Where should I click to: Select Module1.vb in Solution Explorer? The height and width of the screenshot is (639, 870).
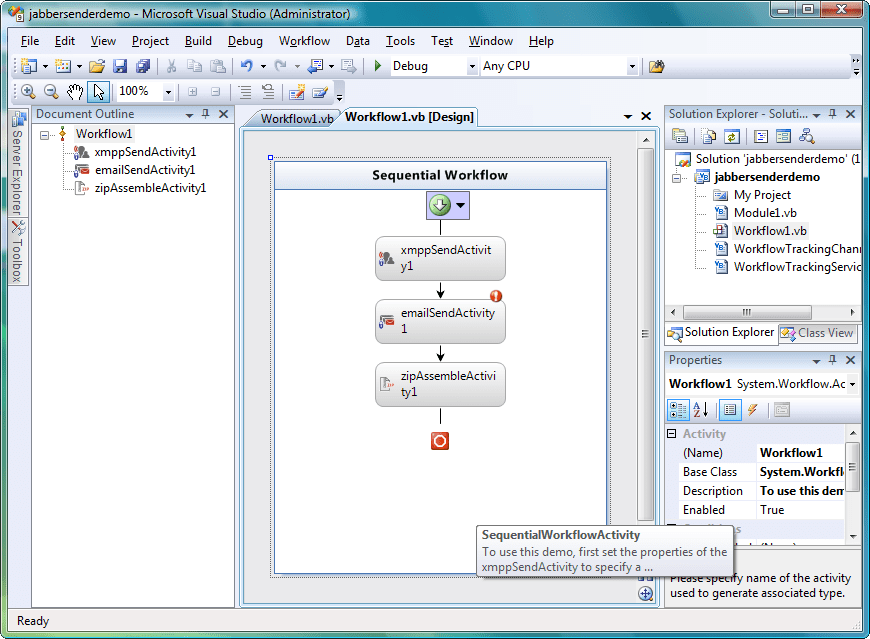765,213
